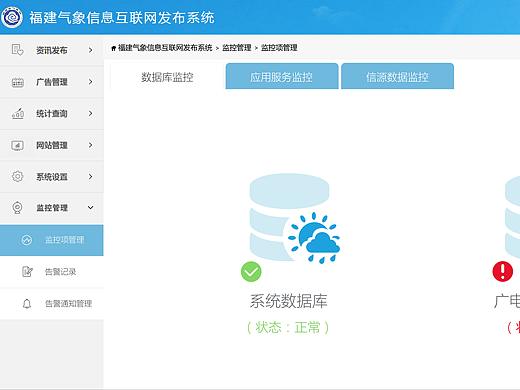The height and width of the screenshot is (390, 520).
Task: Switch to the 信源数据监控 tab
Action: click(x=397, y=76)
